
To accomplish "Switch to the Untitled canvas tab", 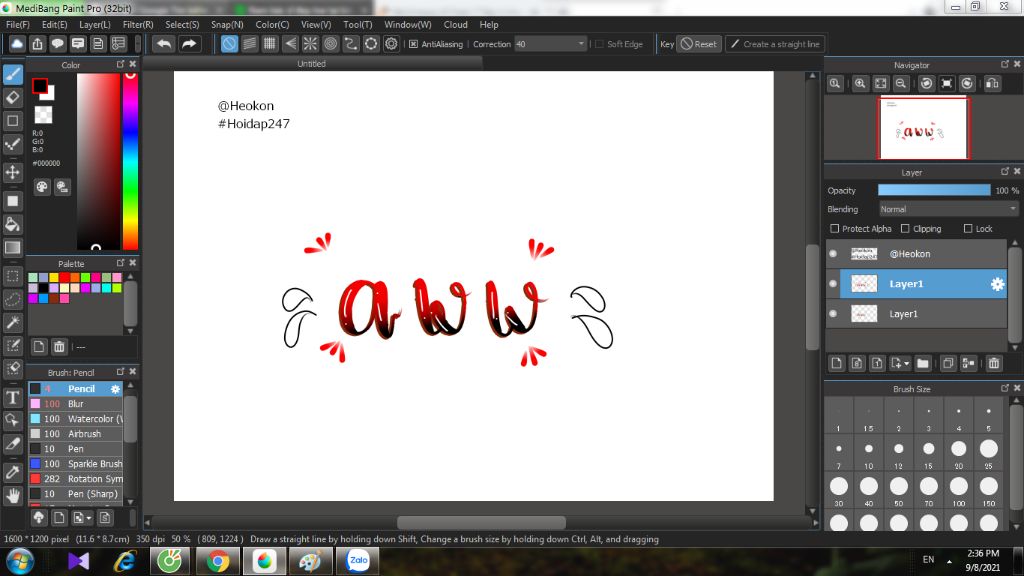I will click(312, 63).
